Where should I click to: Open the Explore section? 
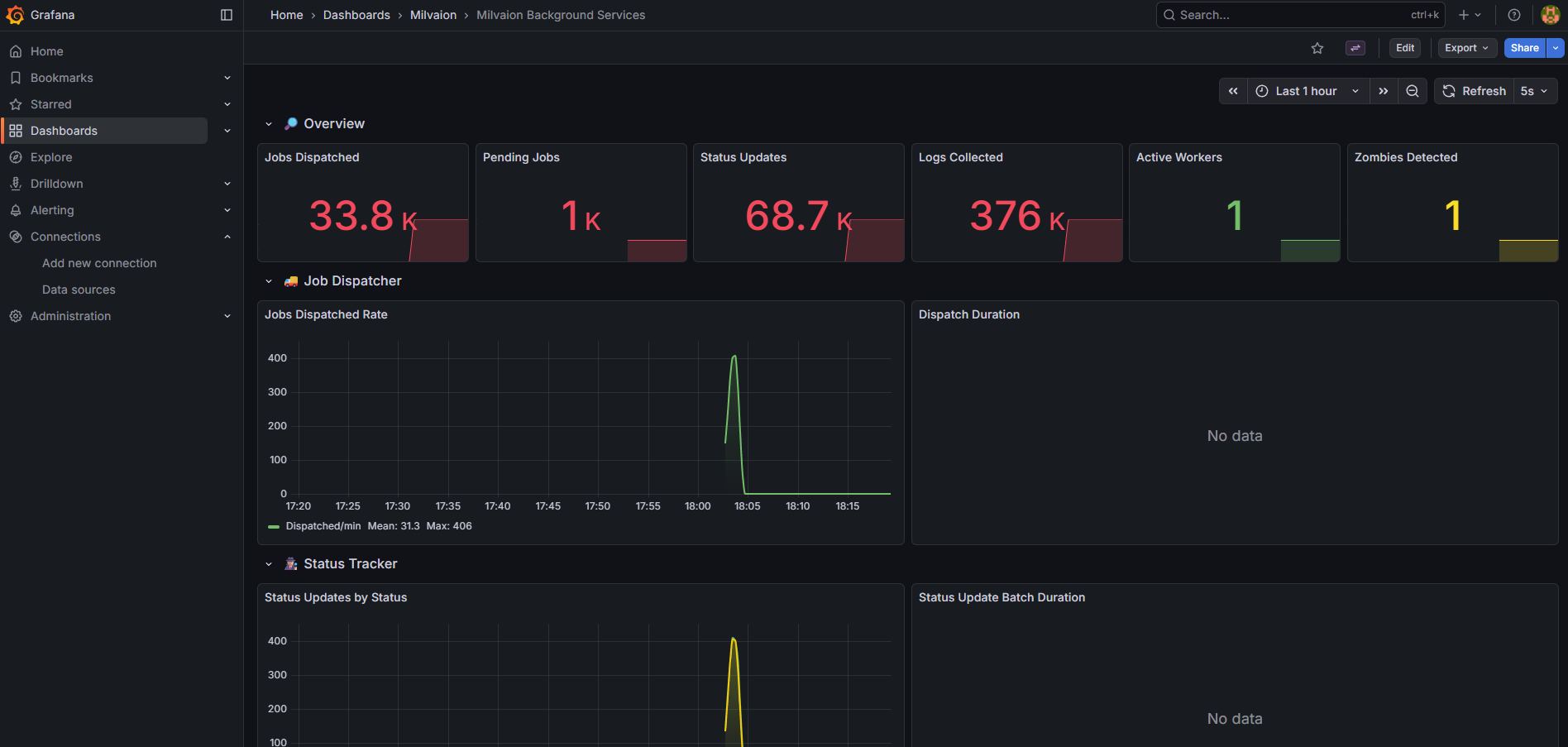tap(51, 156)
